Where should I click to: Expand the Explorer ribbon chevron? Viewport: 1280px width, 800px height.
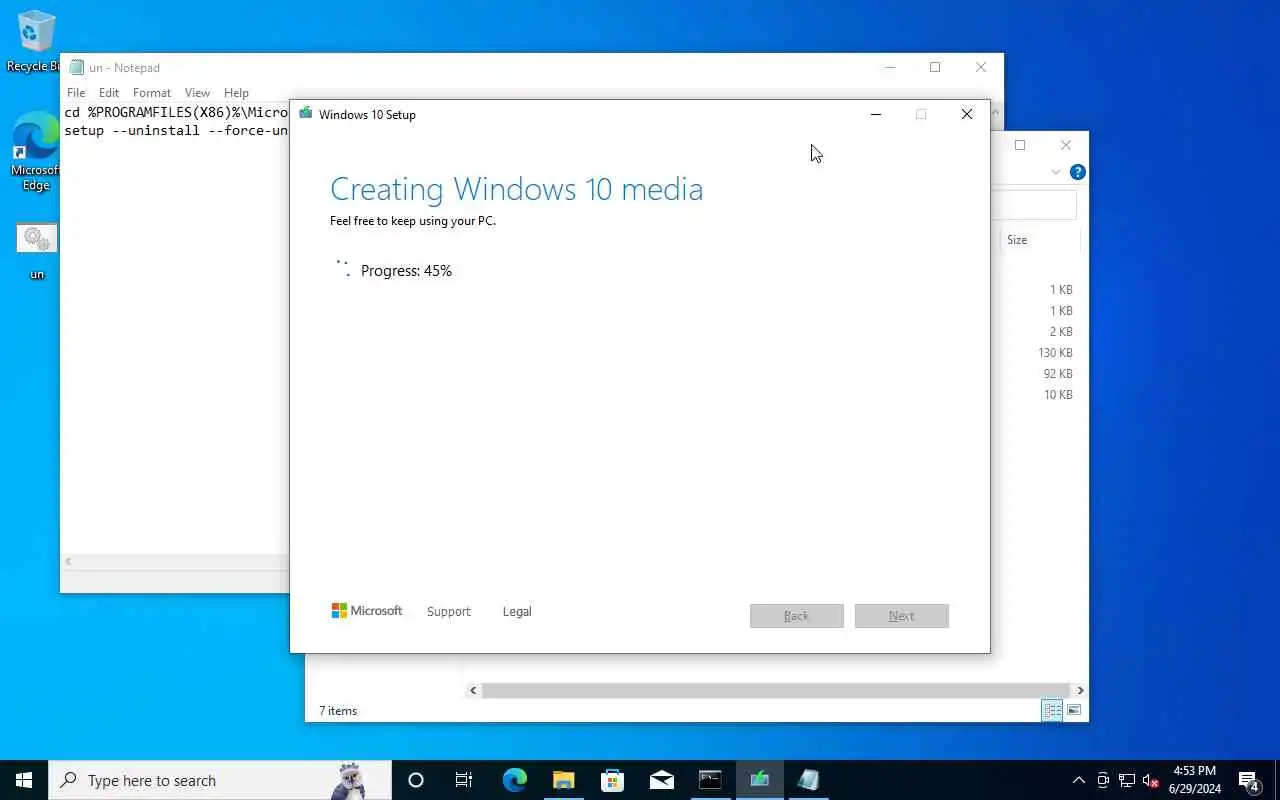[x=1055, y=172]
